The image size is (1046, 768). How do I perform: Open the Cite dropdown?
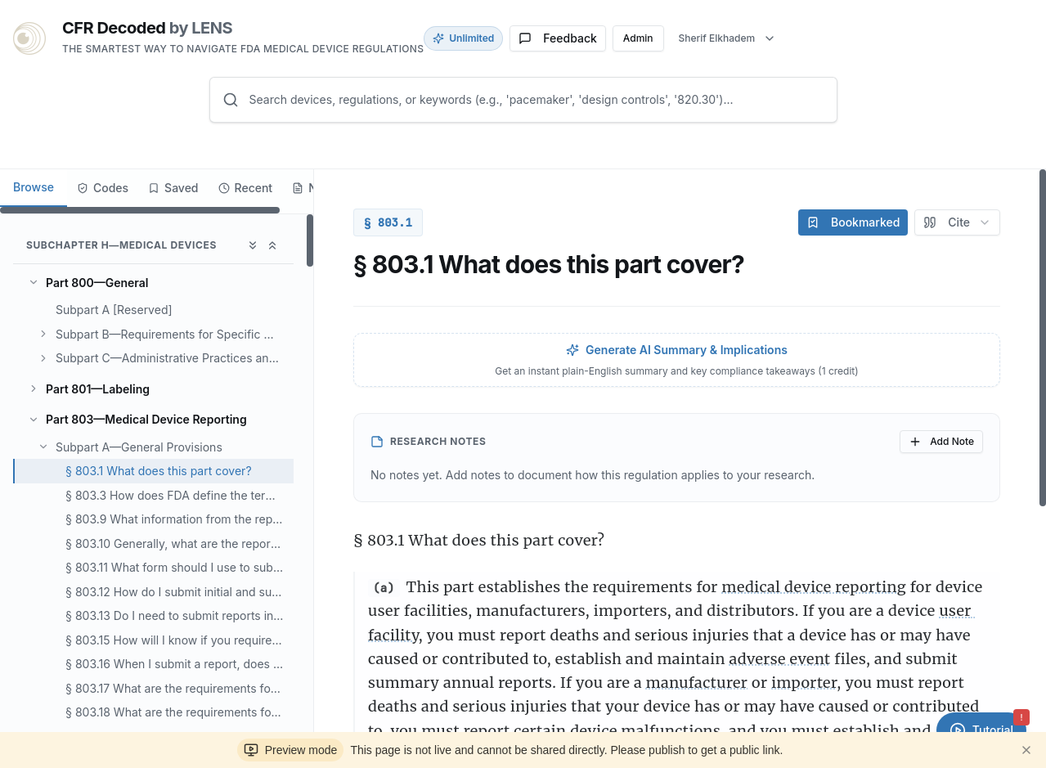(957, 222)
